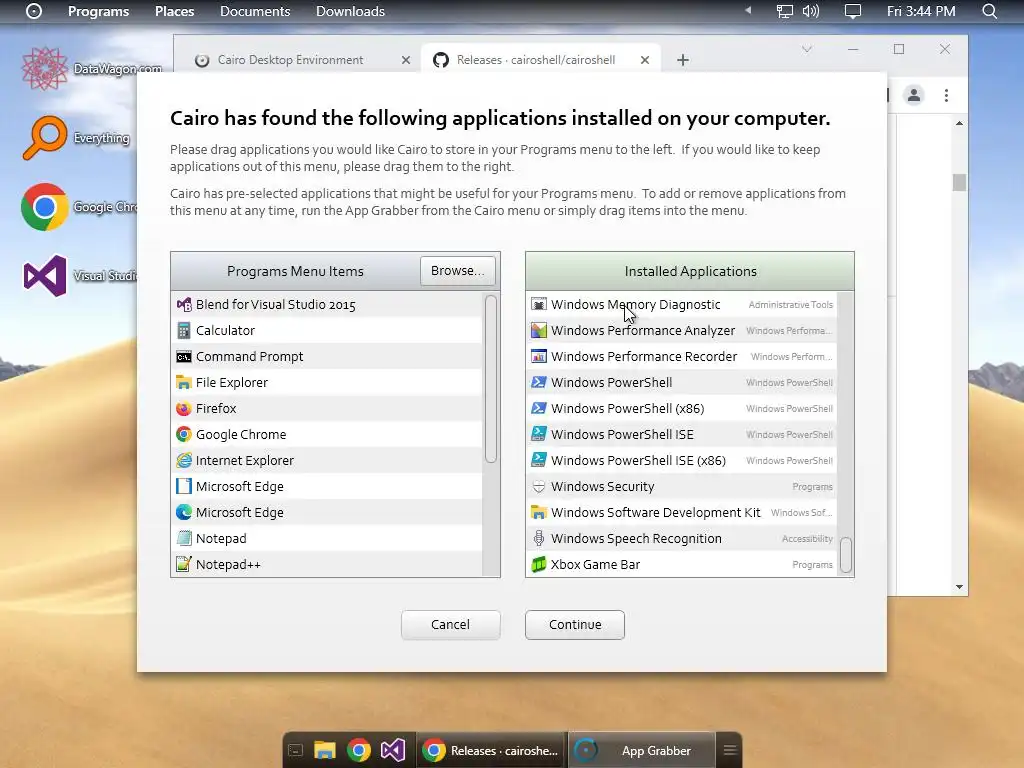Image resolution: width=1024 pixels, height=768 pixels.
Task: Click the Browse... button
Action: coord(458,270)
